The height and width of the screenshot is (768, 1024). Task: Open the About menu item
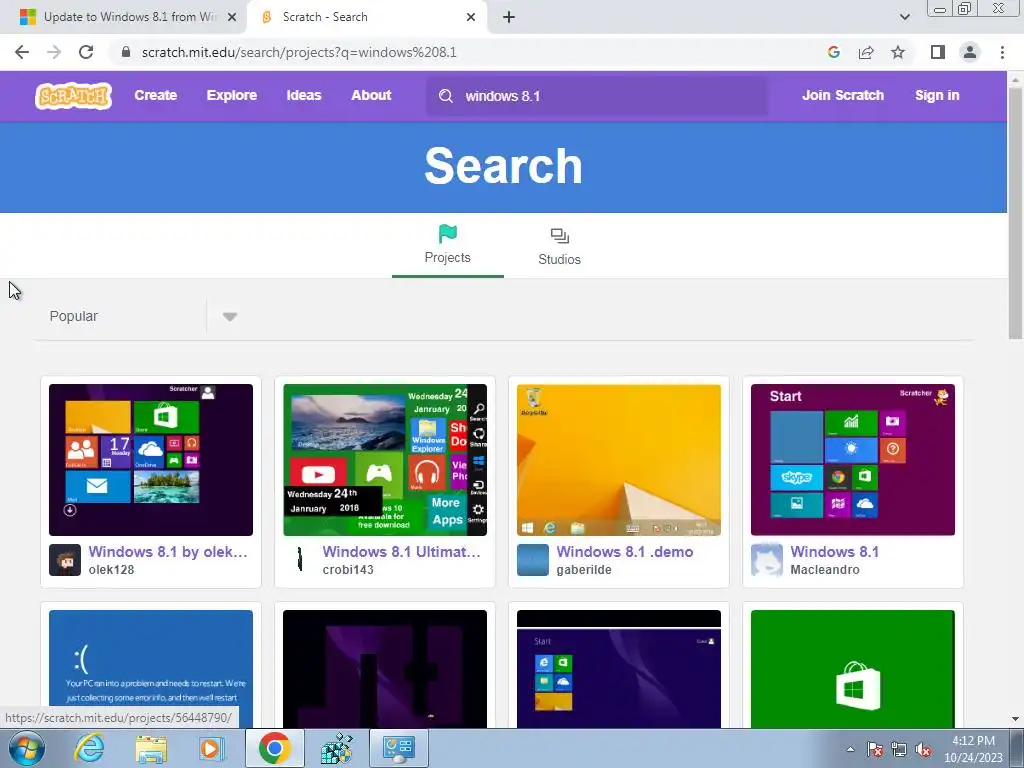371,95
